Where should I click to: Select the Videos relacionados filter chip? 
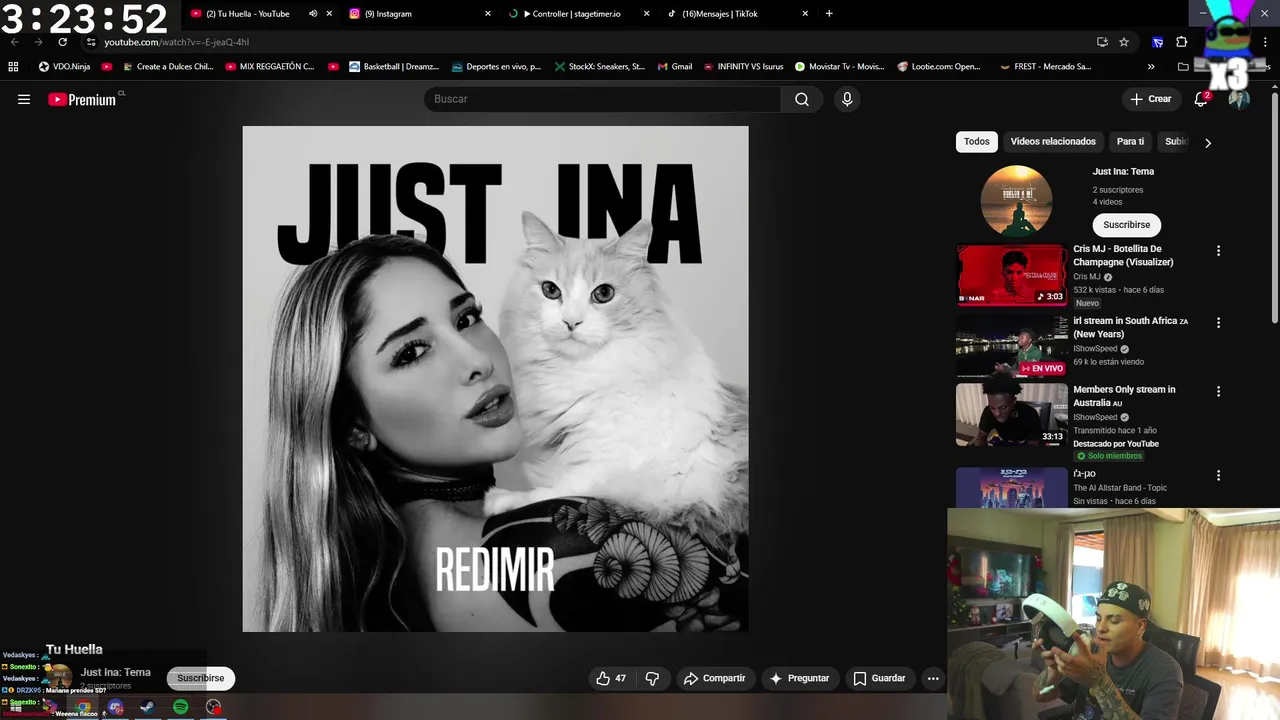[x=1053, y=142]
